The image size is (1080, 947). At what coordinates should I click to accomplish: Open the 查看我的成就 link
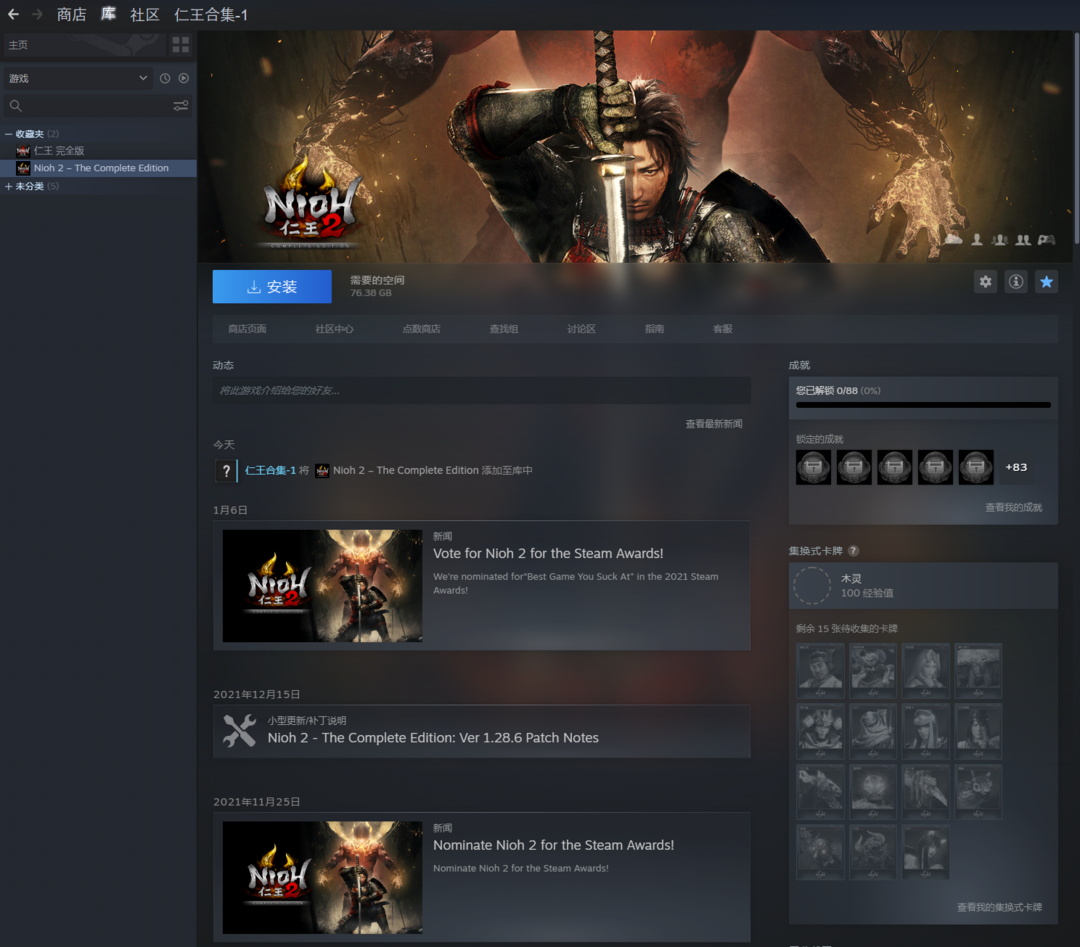pyautogui.click(x=1013, y=508)
